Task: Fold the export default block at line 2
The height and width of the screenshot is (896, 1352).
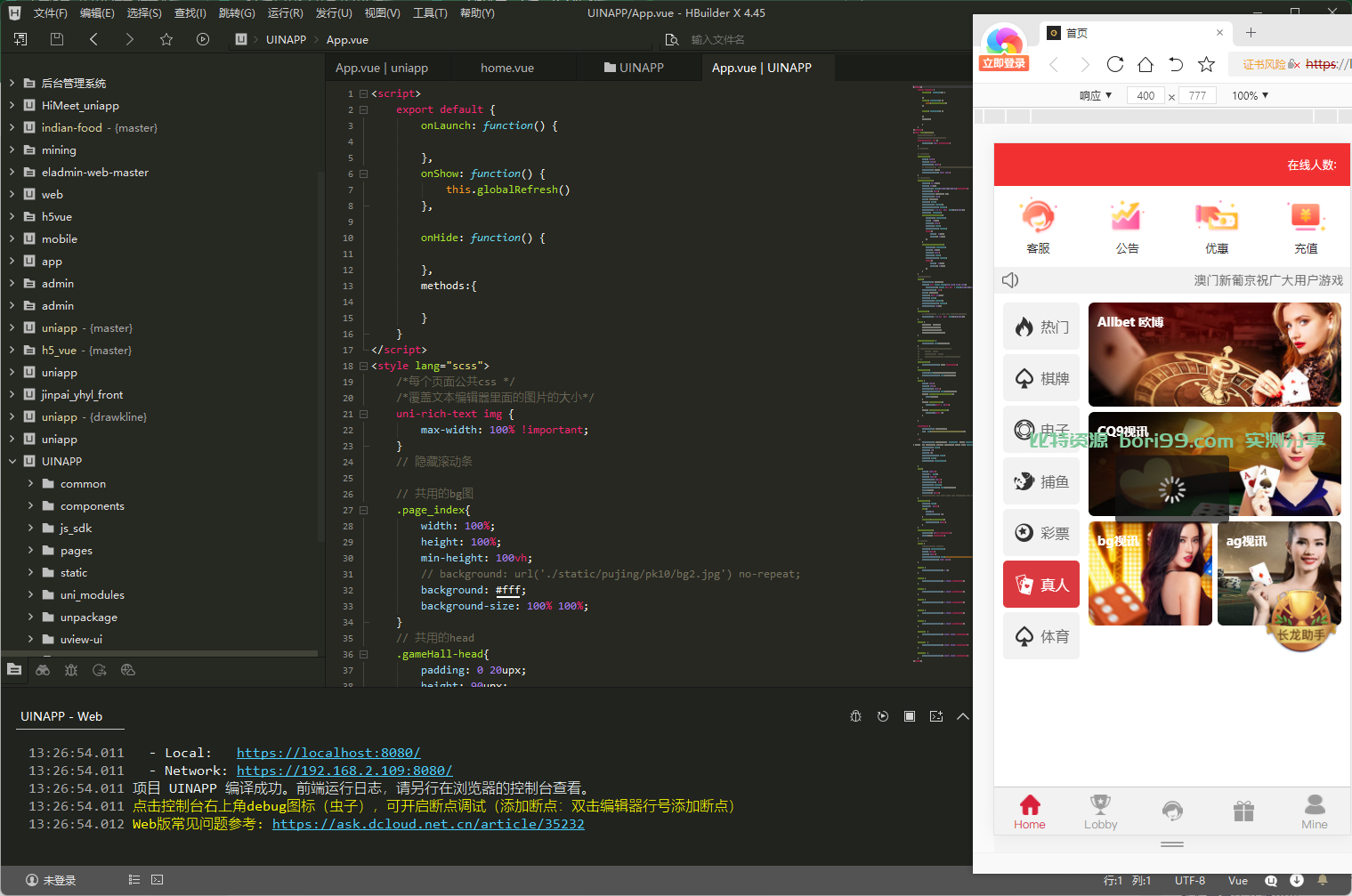Action: pyautogui.click(x=363, y=109)
